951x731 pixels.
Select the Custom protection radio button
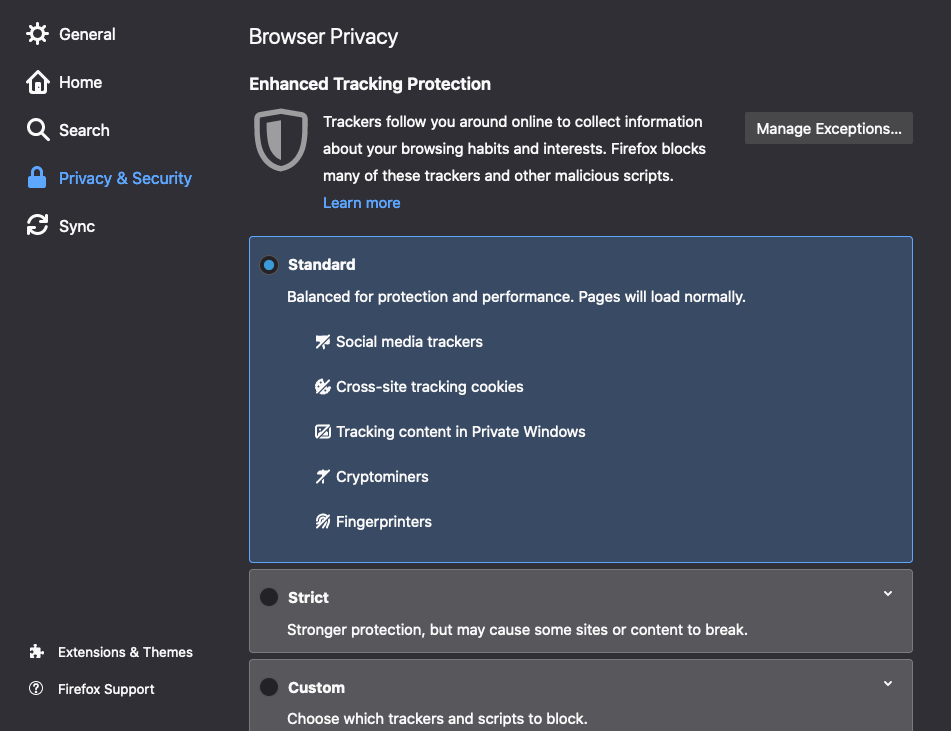click(269, 687)
